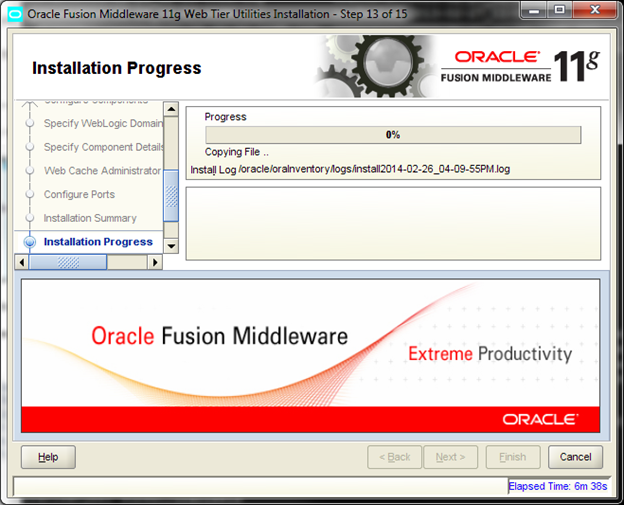Click the Configure Ports step circle icon
Image resolution: width=624 pixels, height=505 pixels.
pyautogui.click(x=29, y=195)
